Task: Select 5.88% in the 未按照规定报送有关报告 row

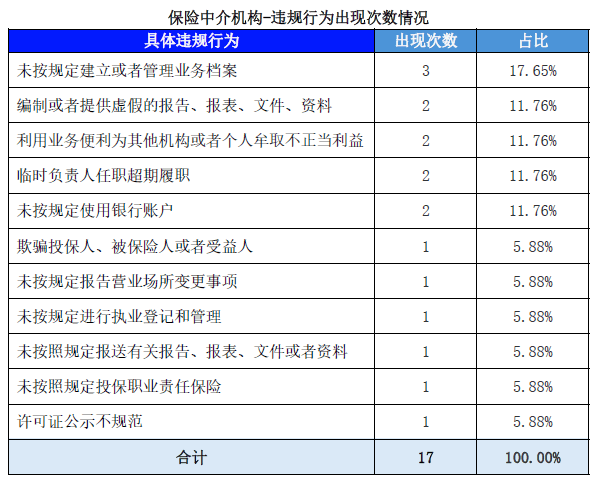Action: pos(533,352)
